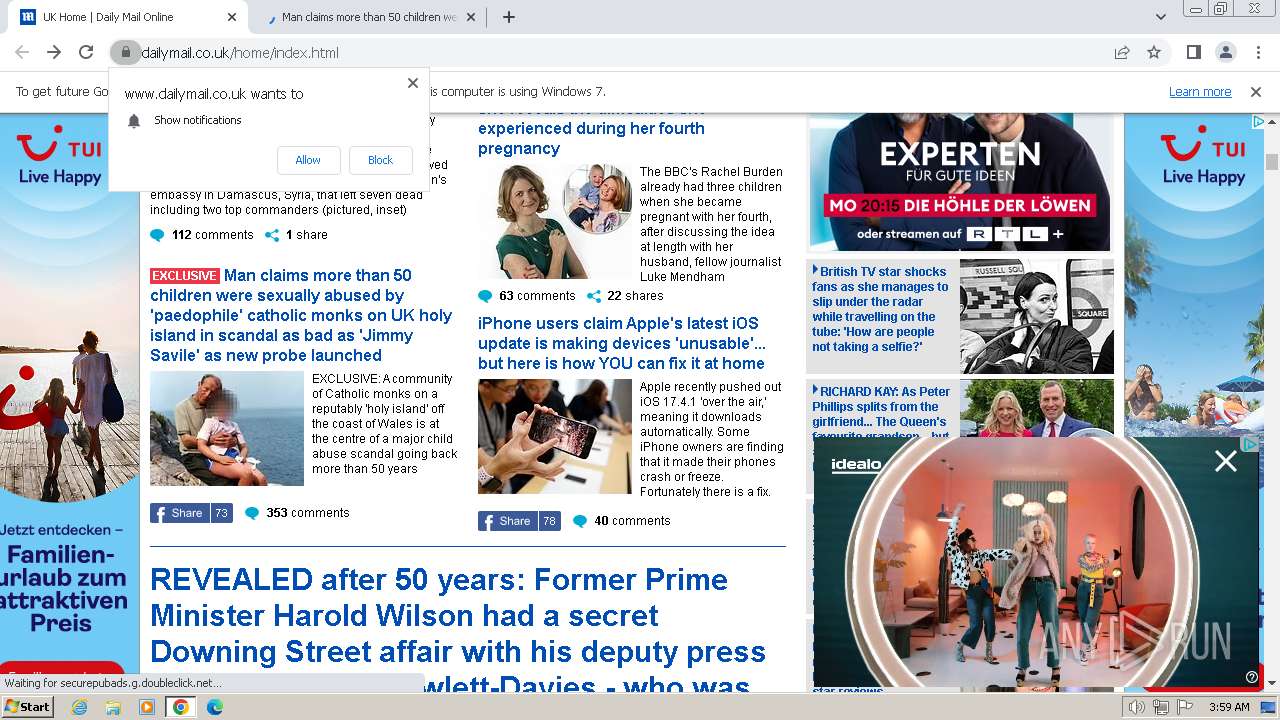The width and height of the screenshot is (1280, 720).
Task: Open a new browser tab
Action: click(x=509, y=17)
